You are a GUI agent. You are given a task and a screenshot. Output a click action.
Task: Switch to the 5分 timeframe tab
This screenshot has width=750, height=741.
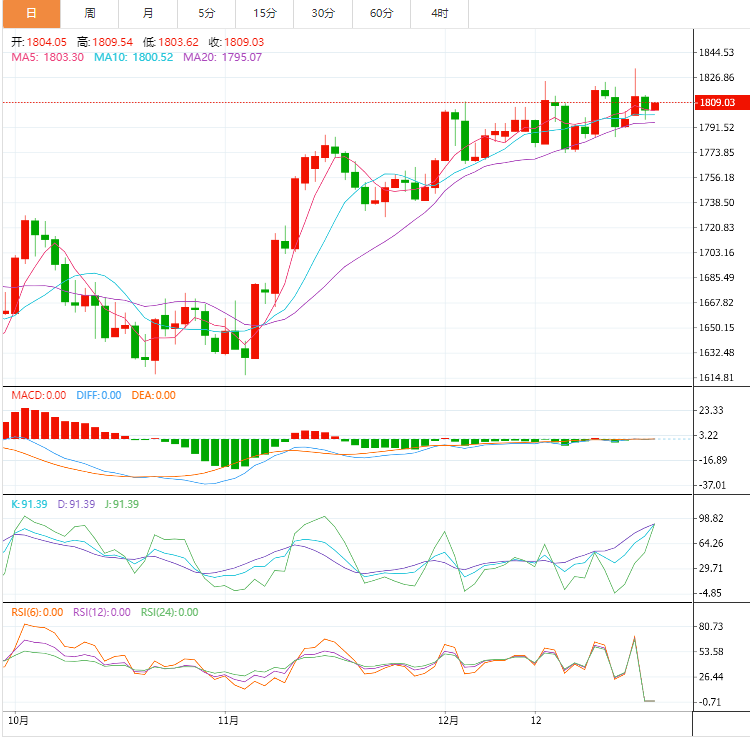point(206,13)
